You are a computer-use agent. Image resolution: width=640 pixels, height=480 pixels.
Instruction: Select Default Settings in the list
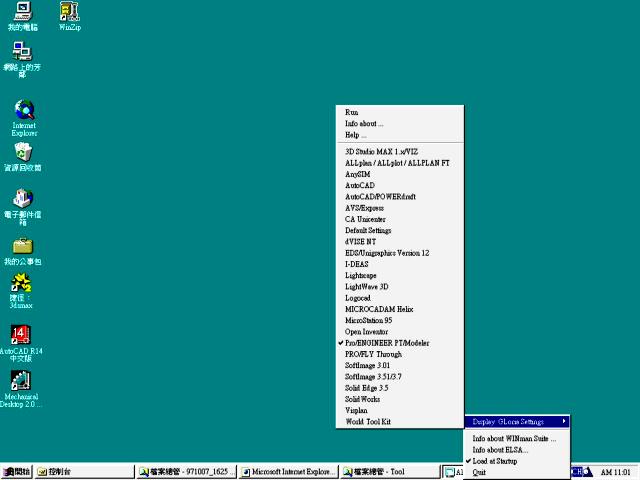click(400, 231)
